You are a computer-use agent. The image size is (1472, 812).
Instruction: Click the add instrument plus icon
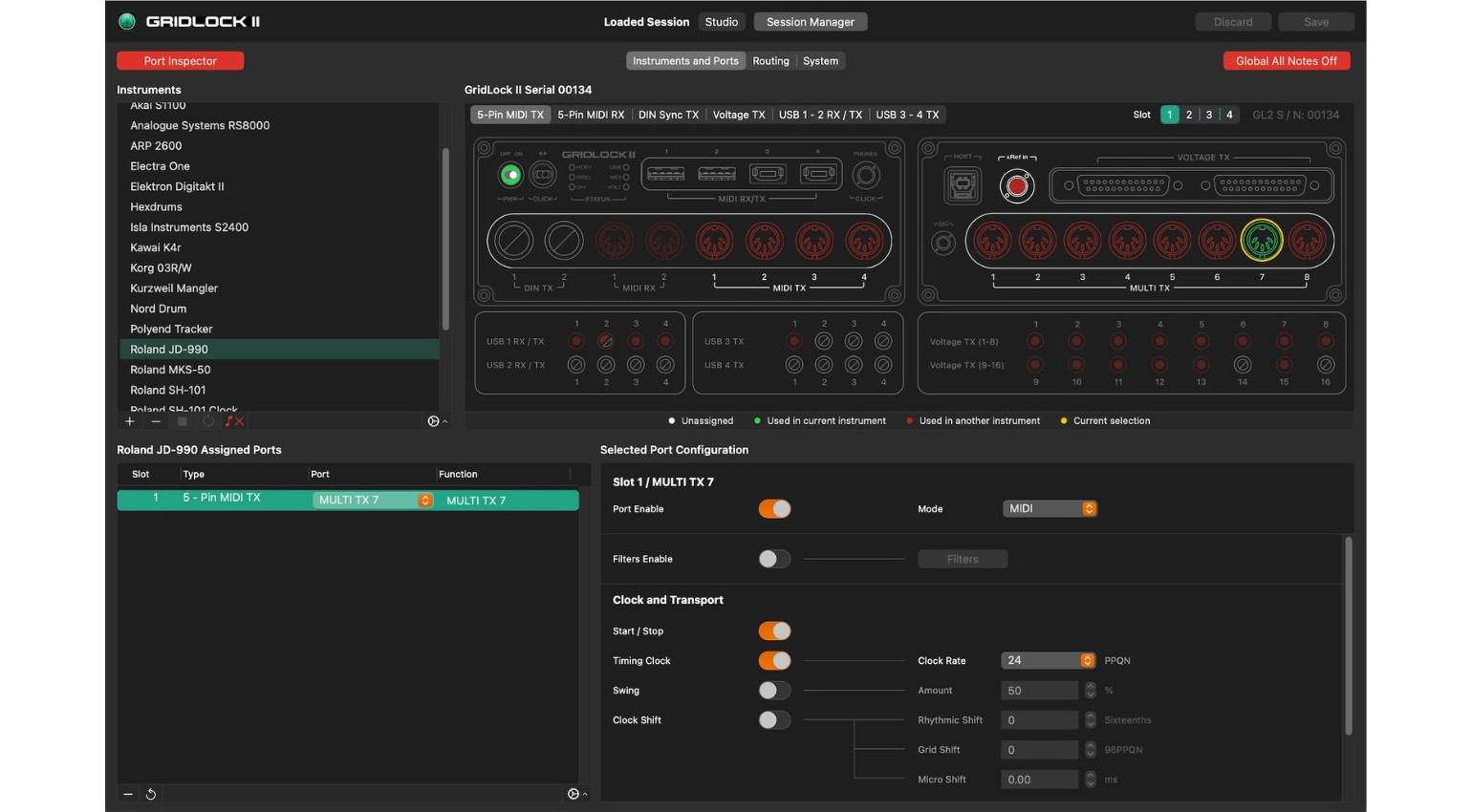pos(129,421)
